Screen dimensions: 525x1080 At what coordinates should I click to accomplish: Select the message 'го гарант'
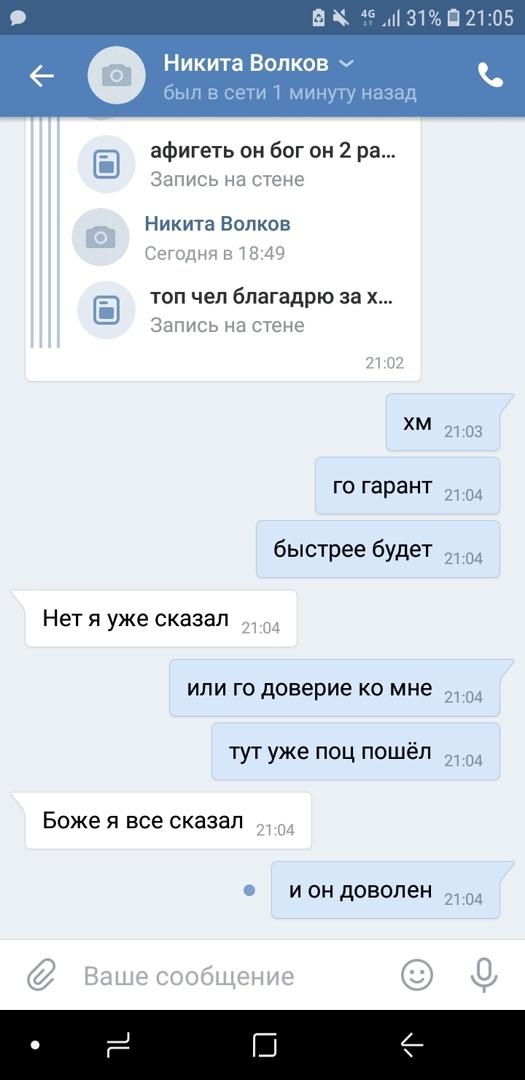pos(407,486)
